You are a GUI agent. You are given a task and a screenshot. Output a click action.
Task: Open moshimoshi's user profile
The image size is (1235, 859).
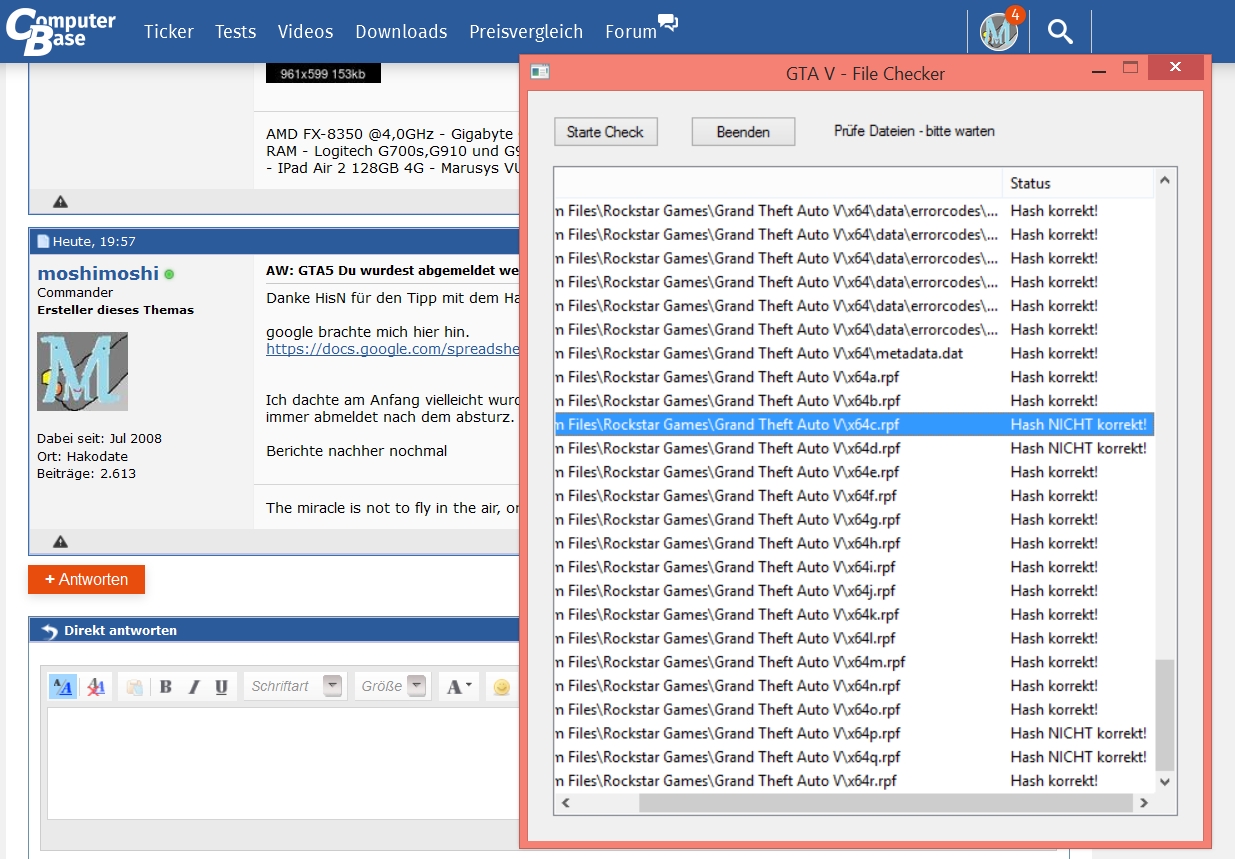point(98,273)
